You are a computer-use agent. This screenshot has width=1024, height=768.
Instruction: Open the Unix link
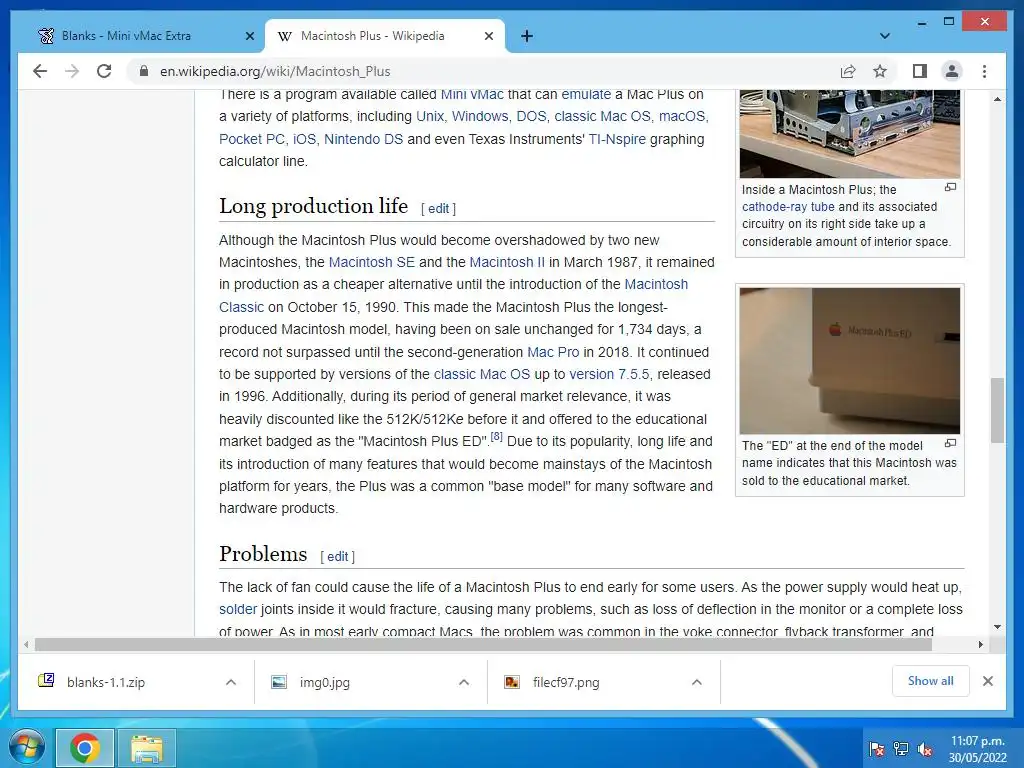(x=430, y=116)
